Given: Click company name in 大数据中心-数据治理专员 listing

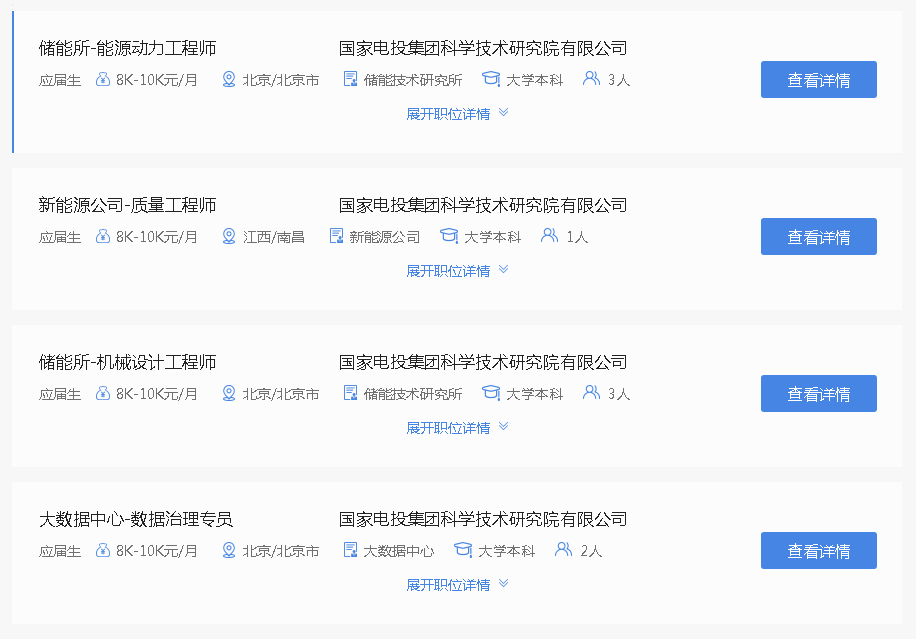Looking at the screenshot, I should [x=482, y=520].
